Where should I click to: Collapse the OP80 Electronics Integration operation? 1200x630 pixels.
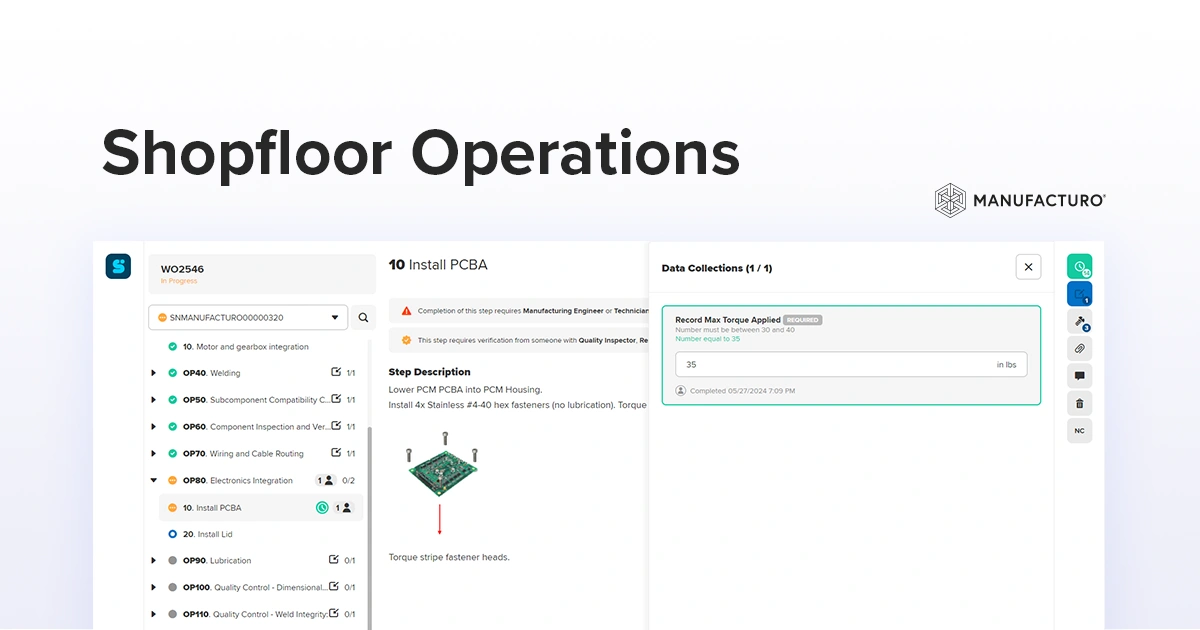[153, 480]
